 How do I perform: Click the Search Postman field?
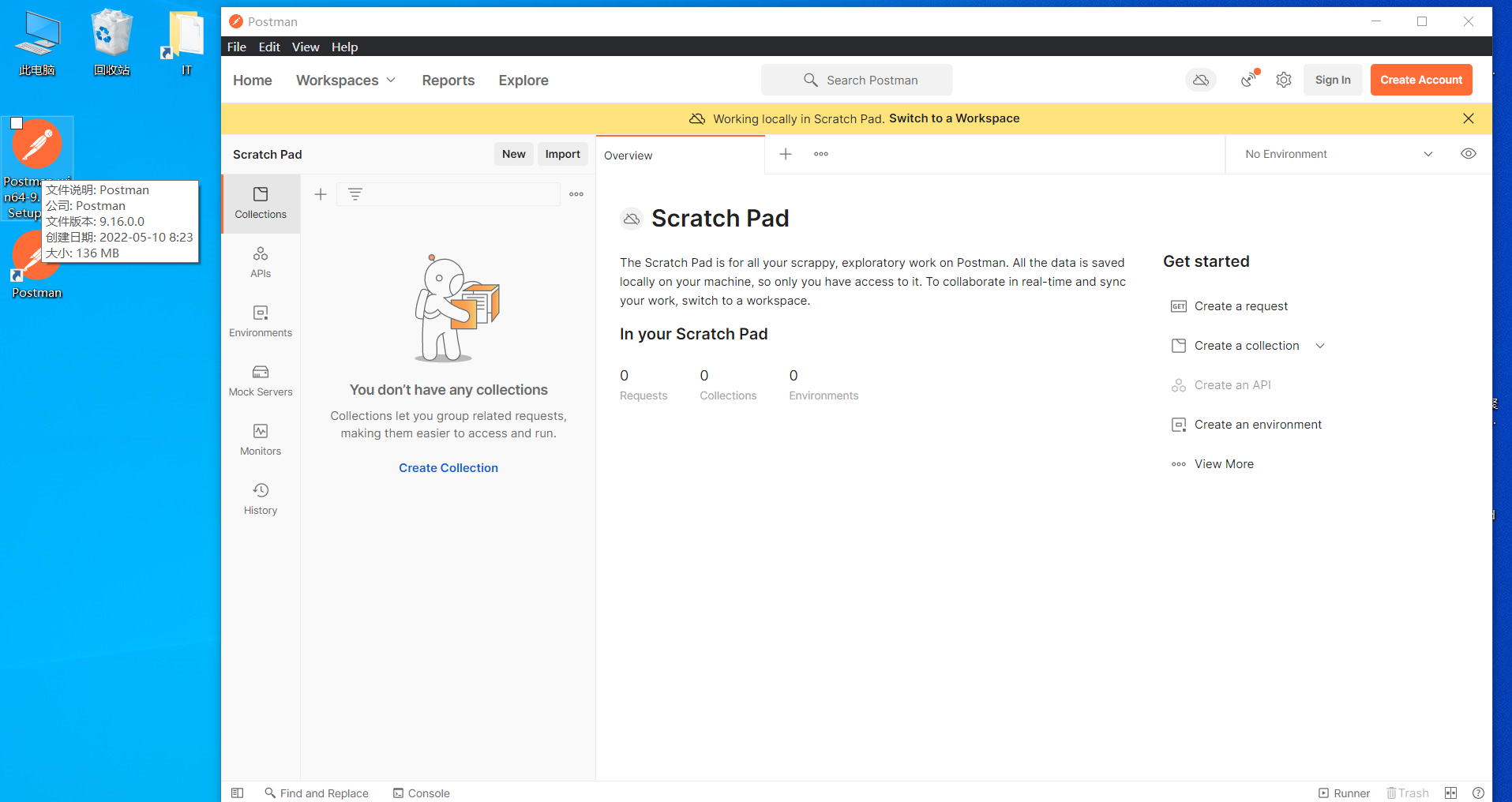coord(857,80)
